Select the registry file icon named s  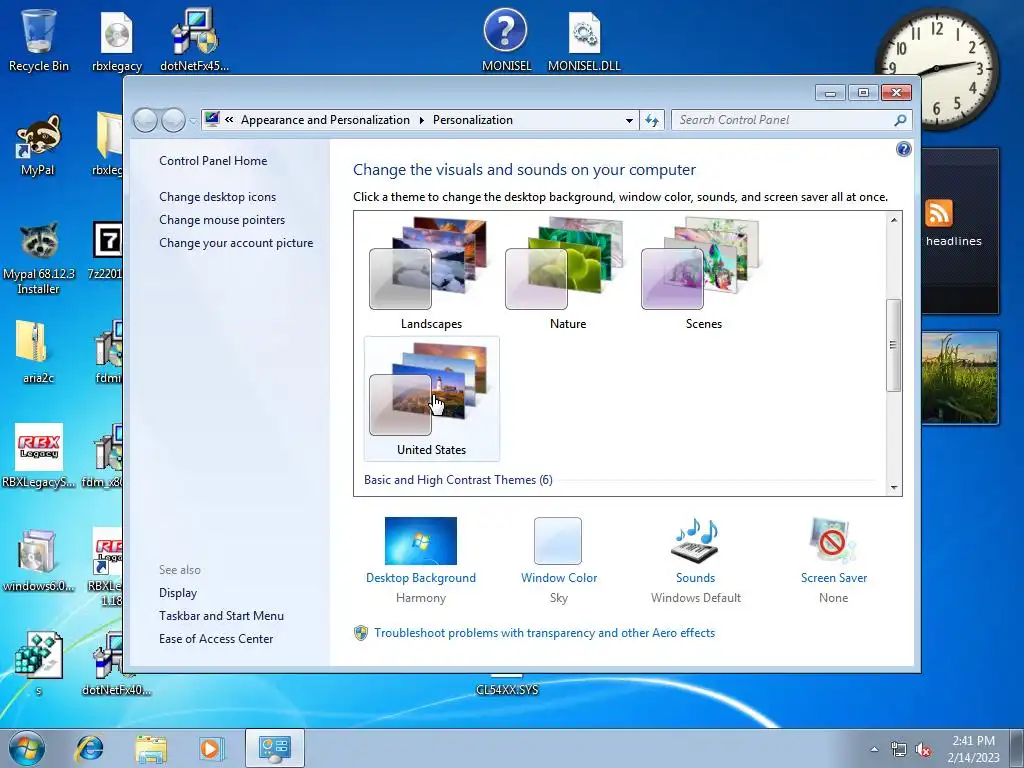(39, 664)
